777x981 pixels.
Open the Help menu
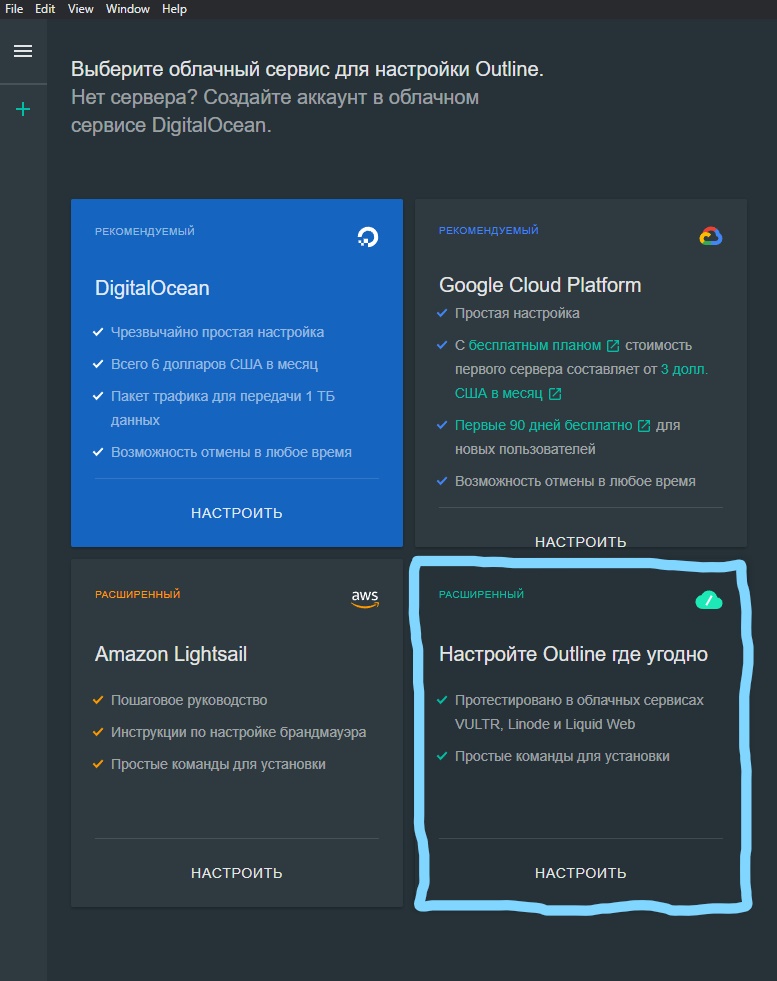pyautogui.click(x=175, y=9)
